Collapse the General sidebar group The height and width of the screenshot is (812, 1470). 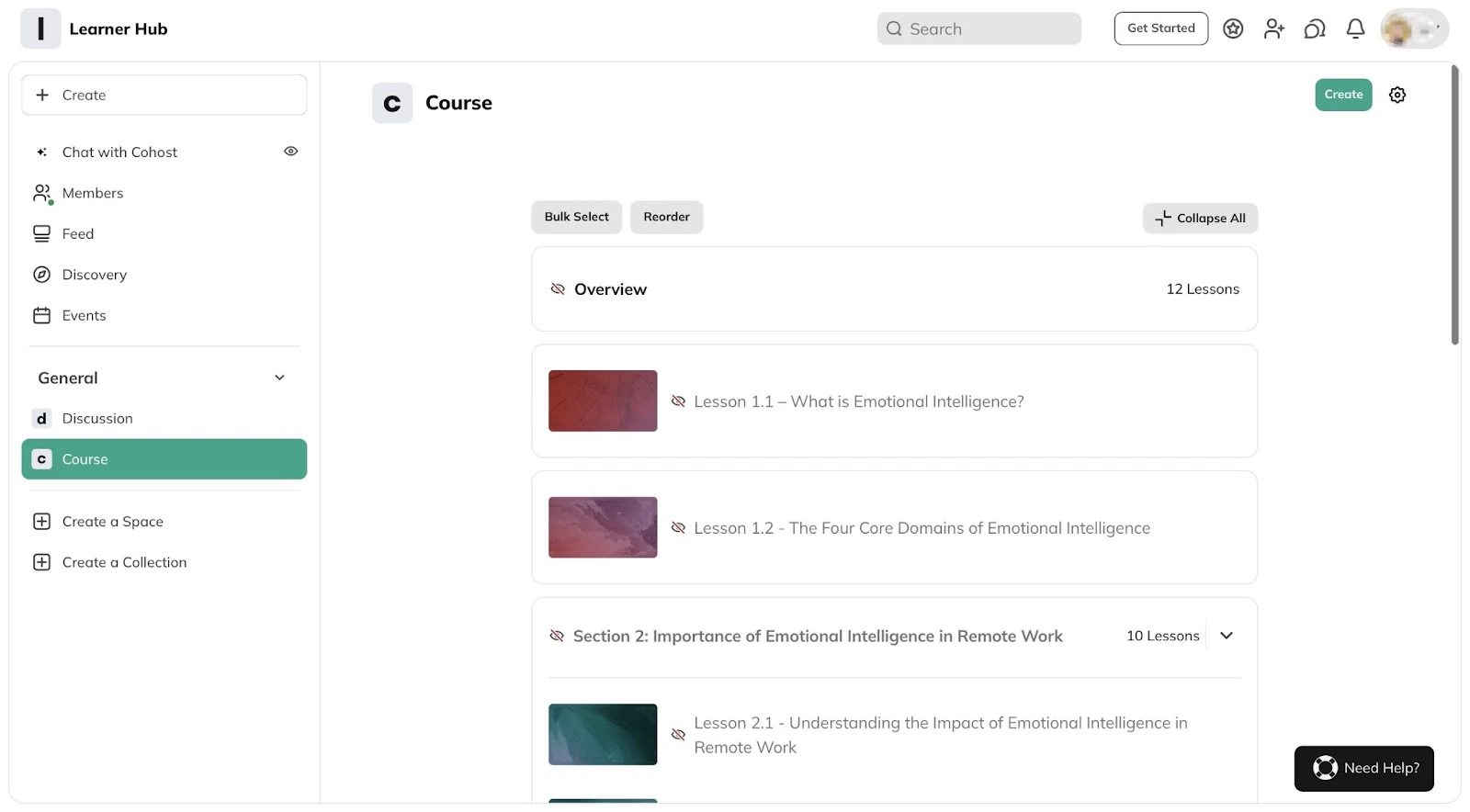(x=279, y=378)
